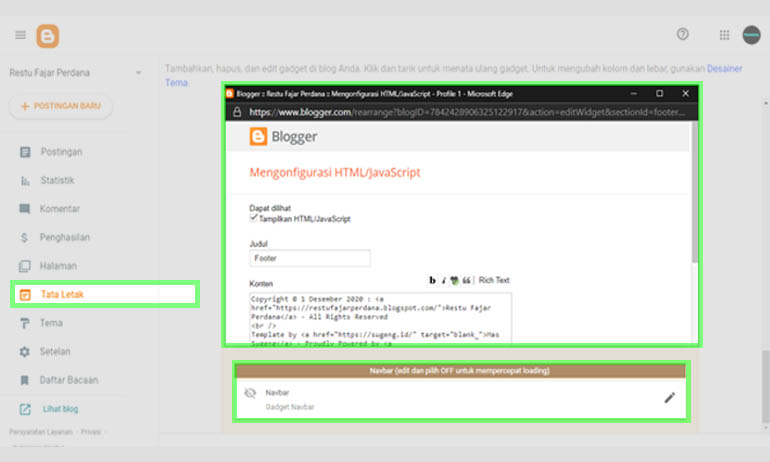Open the Lihat blog link
Viewport: 770px width, 462px height.
coord(60,409)
